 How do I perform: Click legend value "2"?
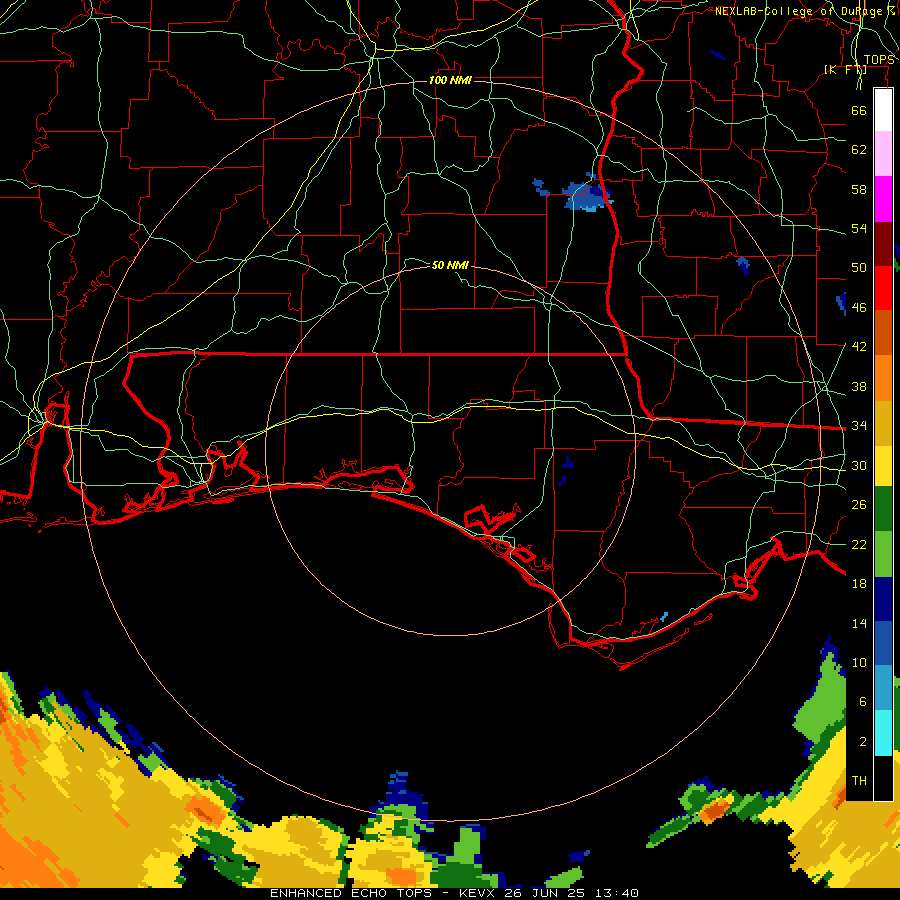coord(862,742)
